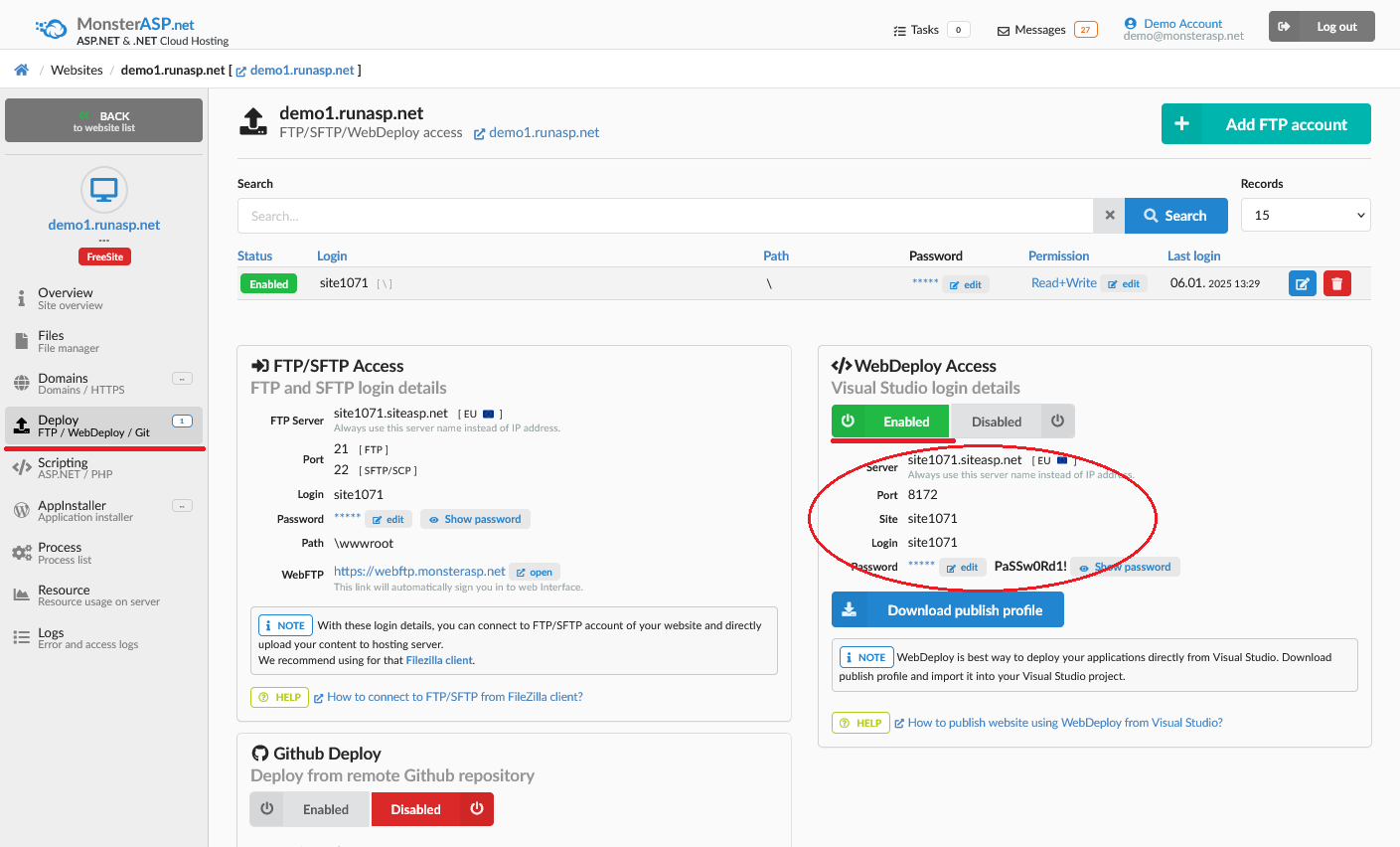Viewport: 1400px width, 847px height.
Task: Click the Enabled status badge for site1071
Action: click(x=268, y=284)
